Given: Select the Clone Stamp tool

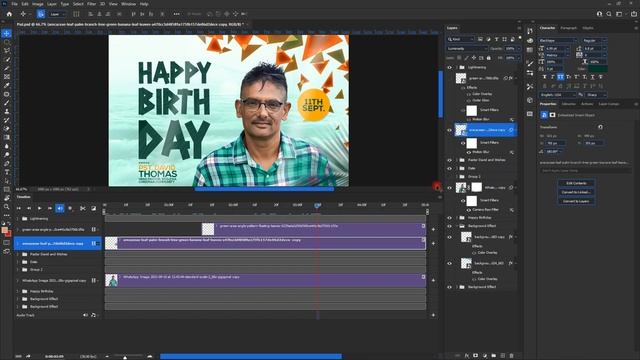Looking at the screenshot, I should pos(7,111).
